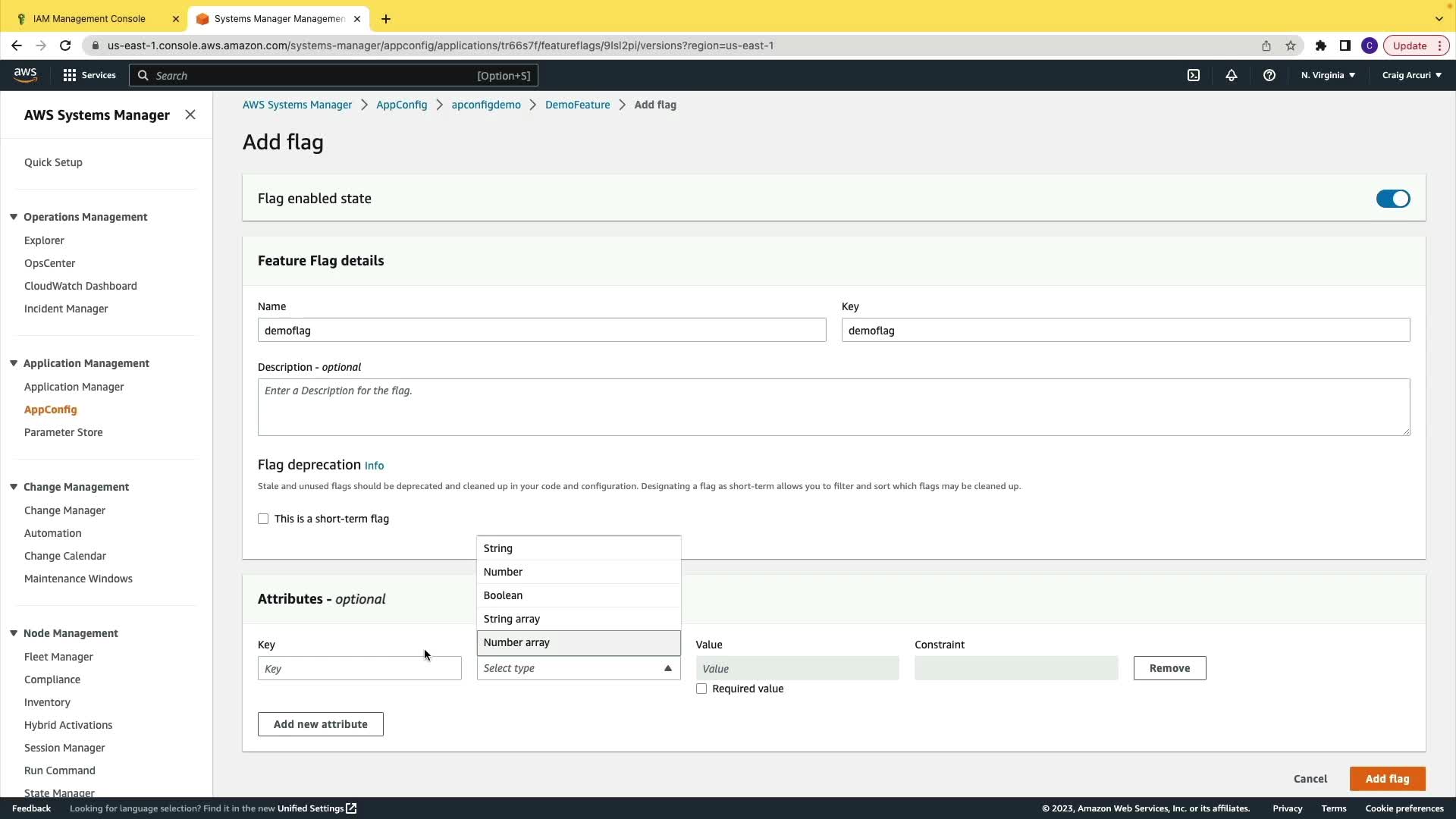Screen dimensions: 1456x819
Task: Close the AWS Systems Manager sidebar
Action: point(190,115)
